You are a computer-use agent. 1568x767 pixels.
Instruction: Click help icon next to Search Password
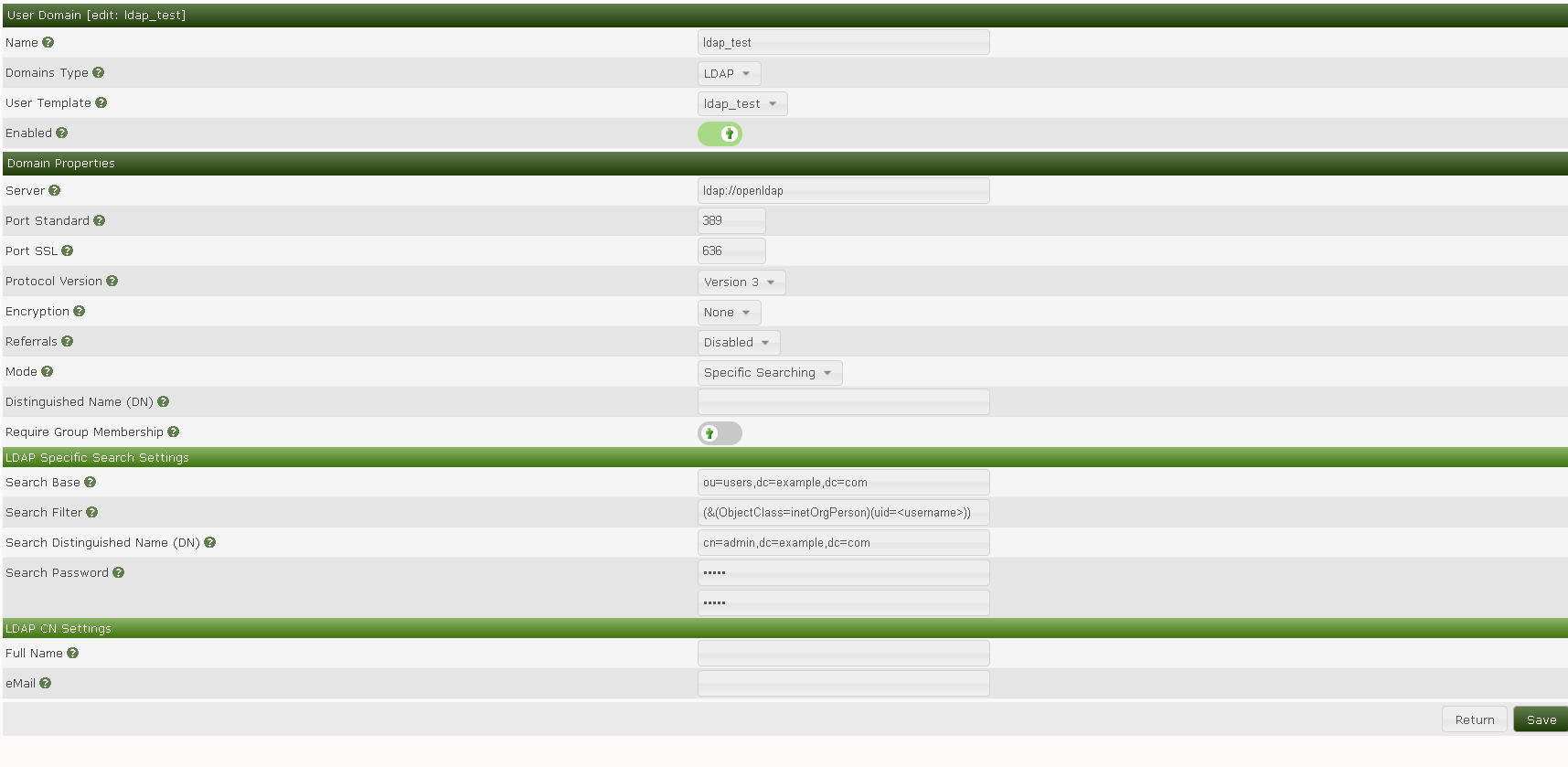tap(119, 572)
